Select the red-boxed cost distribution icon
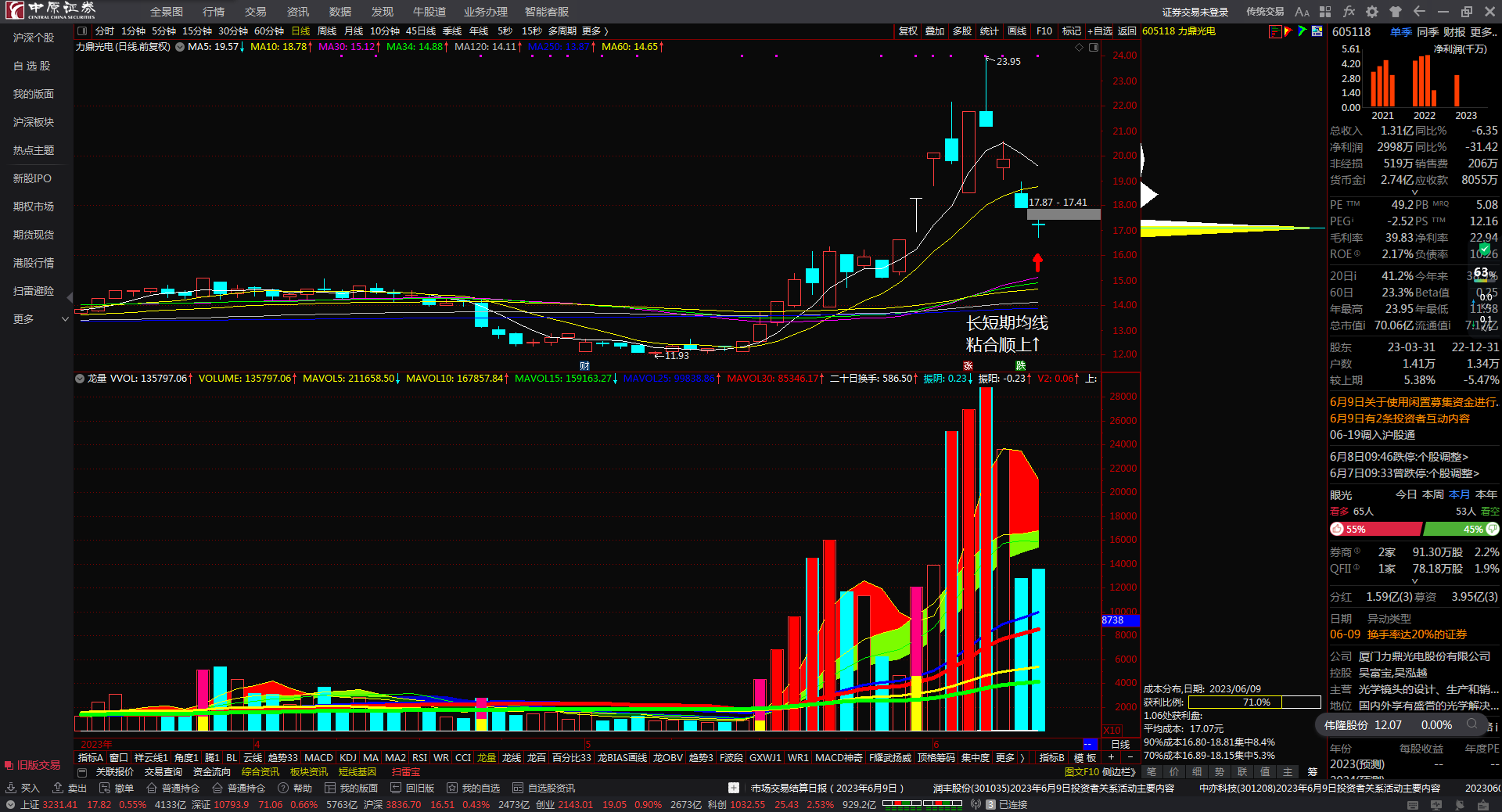The height and width of the screenshot is (812, 1502). tap(1275, 31)
